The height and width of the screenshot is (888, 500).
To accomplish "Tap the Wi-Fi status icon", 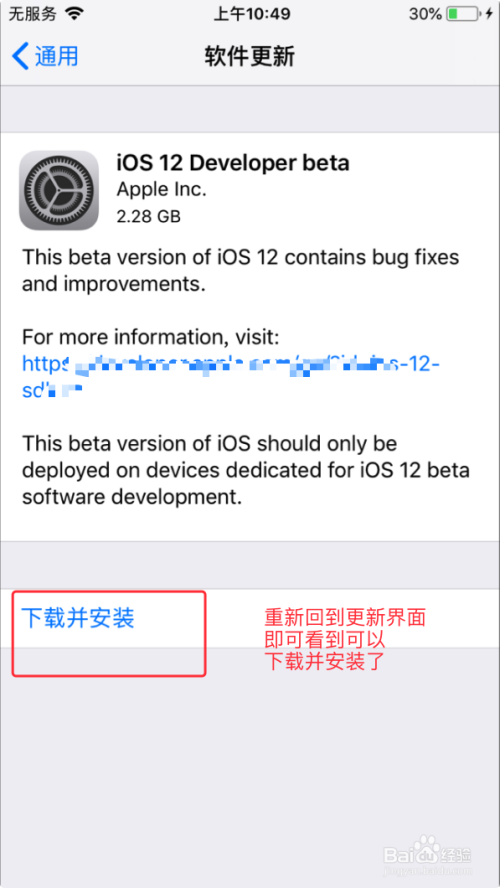I will pos(74,14).
